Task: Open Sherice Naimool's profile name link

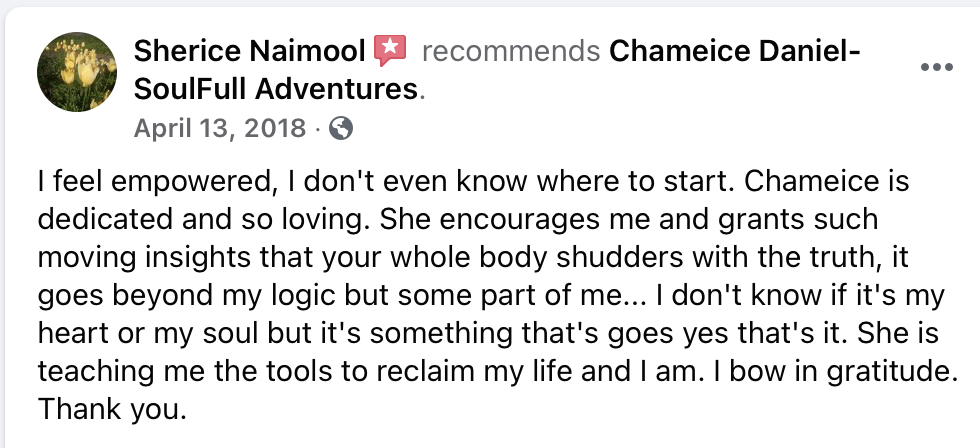Action: (x=249, y=51)
